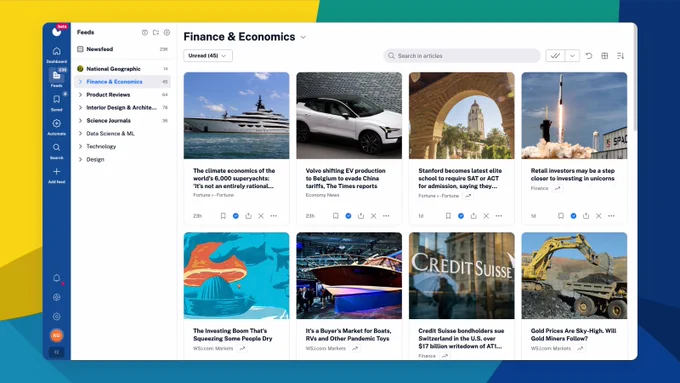Open the Feeds section icon

pos(56,75)
